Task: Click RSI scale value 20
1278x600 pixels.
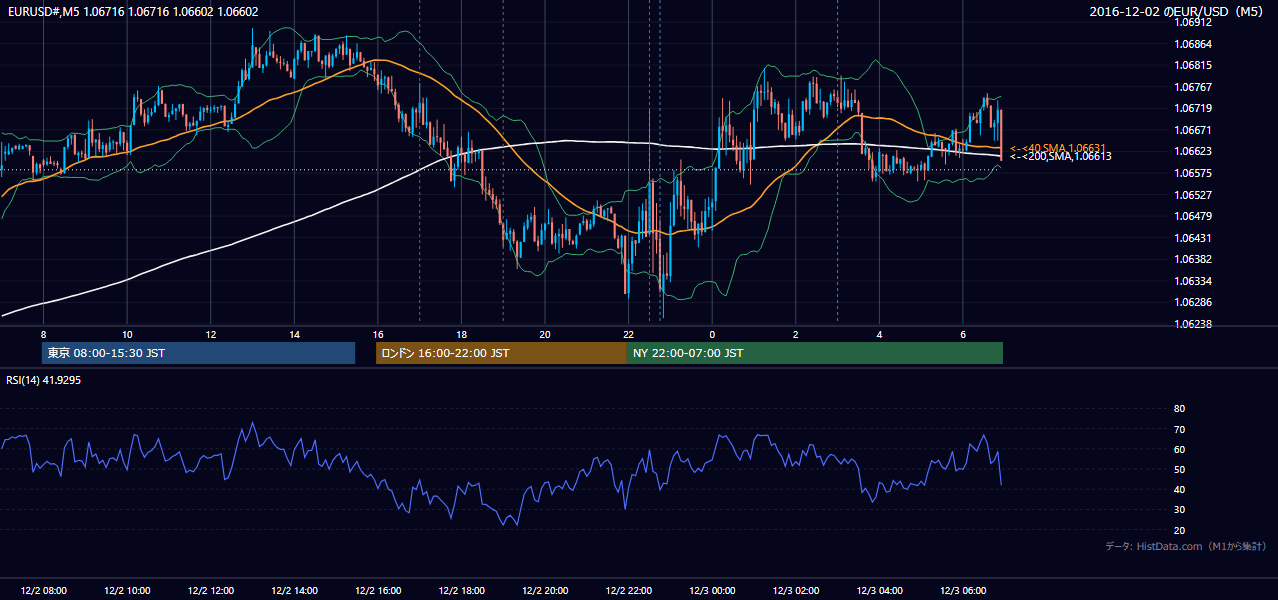Action: click(1179, 530)
